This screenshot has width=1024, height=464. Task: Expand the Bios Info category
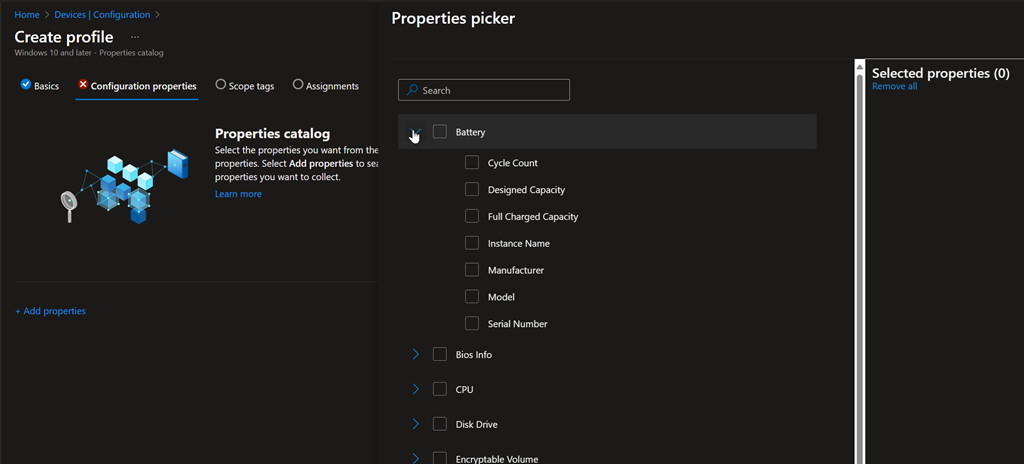coord(415,355)
